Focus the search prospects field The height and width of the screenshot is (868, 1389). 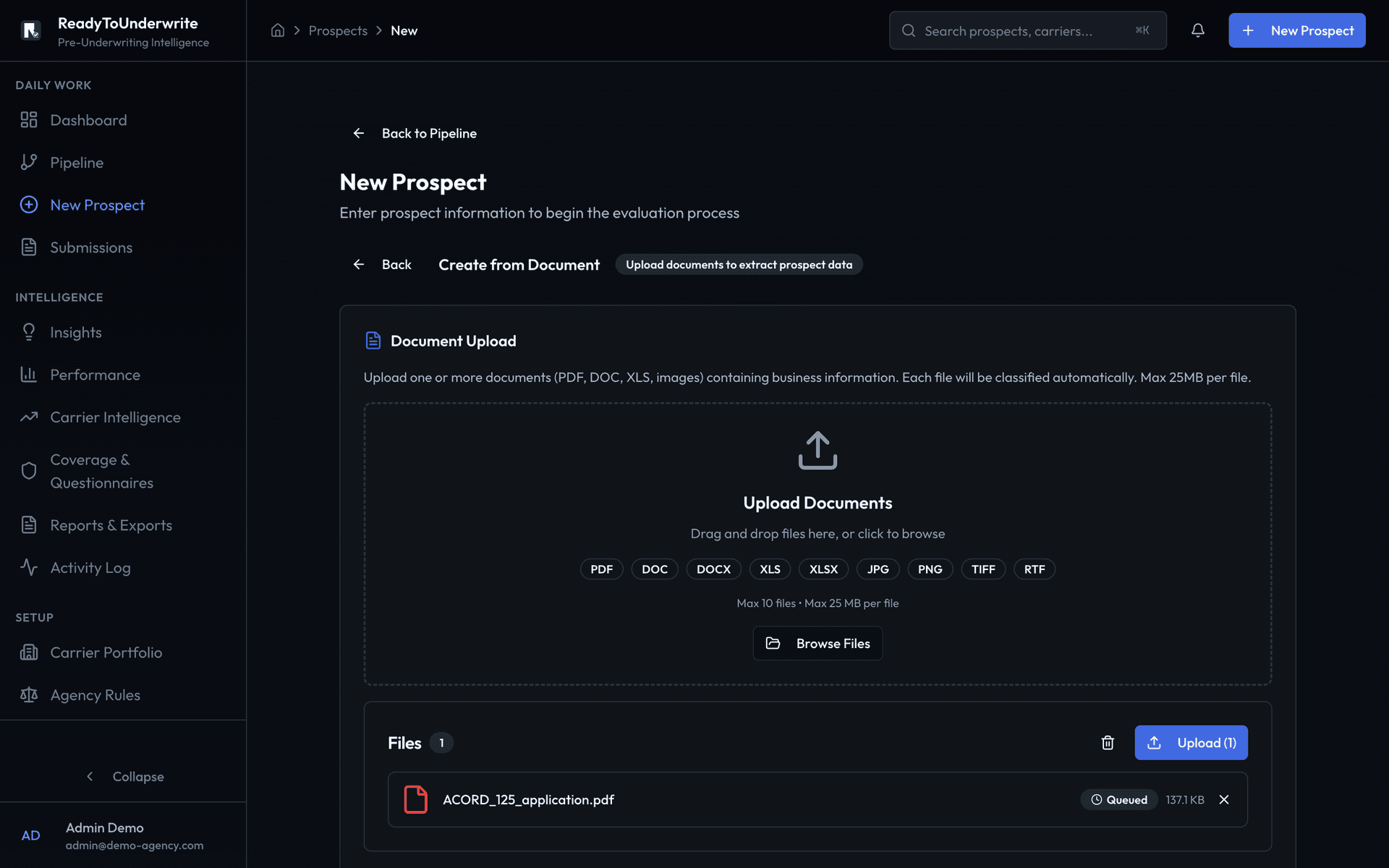click(1027, 30)
